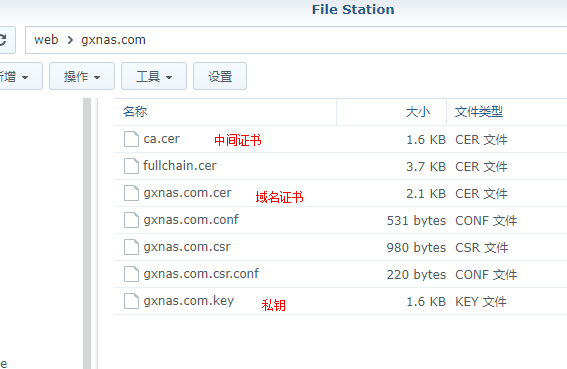Click the '531 bytes' size value
This screenshot has width=567, height=369.
tap(416, 221)
